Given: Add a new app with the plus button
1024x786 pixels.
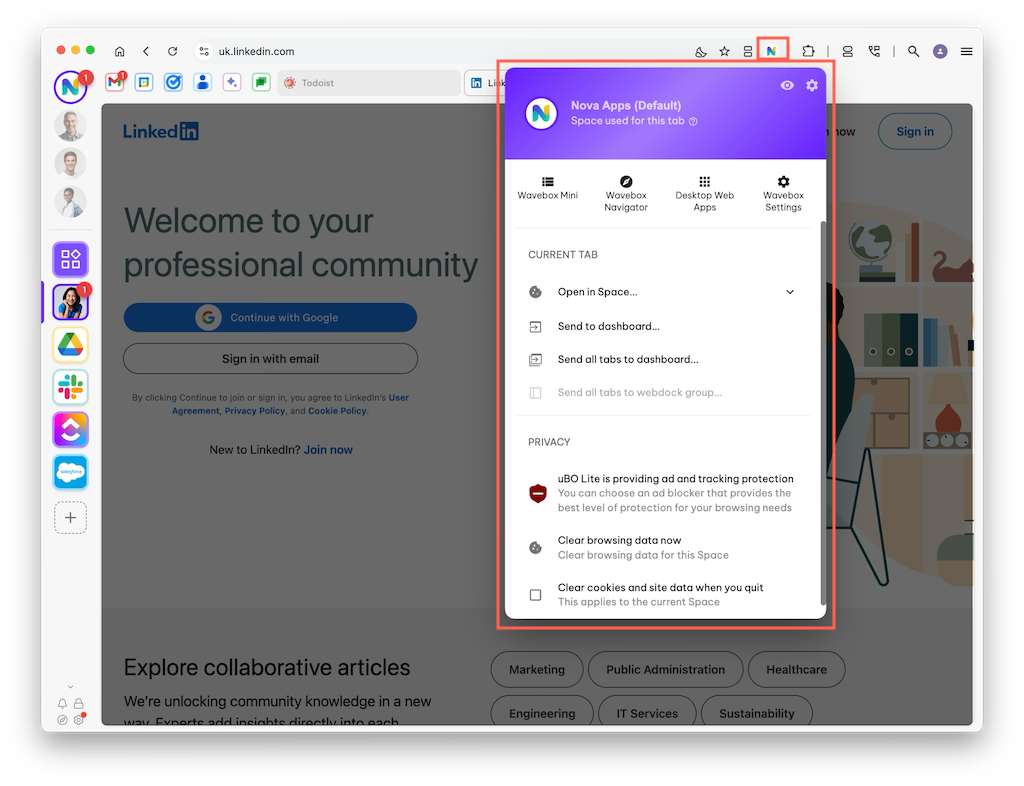Looking at the screenshot, I should click(71, 518).
